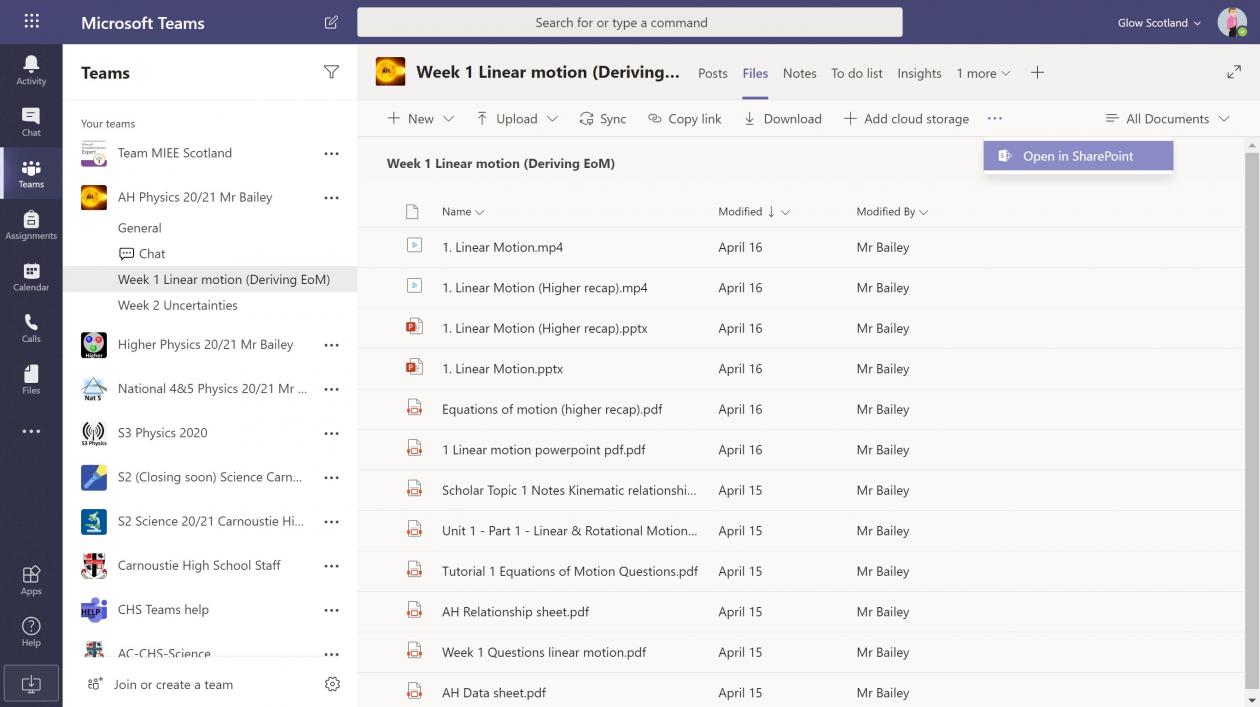The height and width of the screenshot is (707, 1260).
Task: Click the new chat compose icon
Action: (x=331, y=22)
